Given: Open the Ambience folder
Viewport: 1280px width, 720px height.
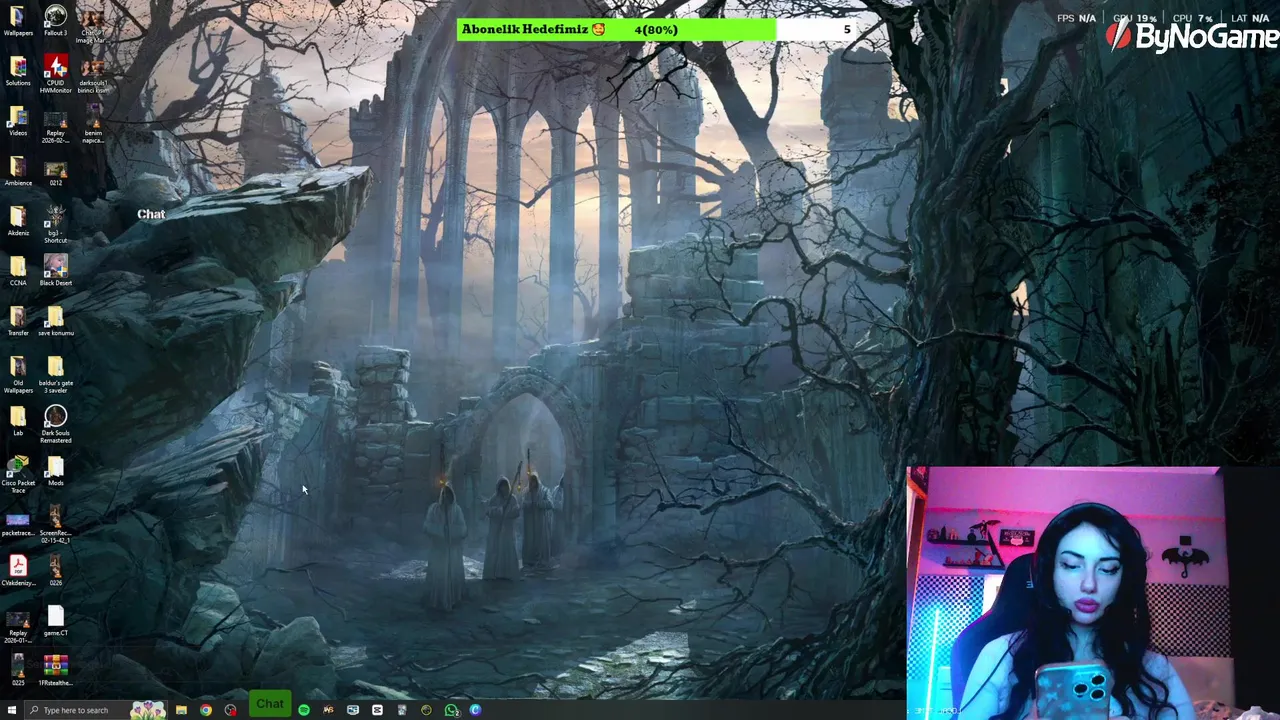Looking at the screenshot, I should click(18, 171).
